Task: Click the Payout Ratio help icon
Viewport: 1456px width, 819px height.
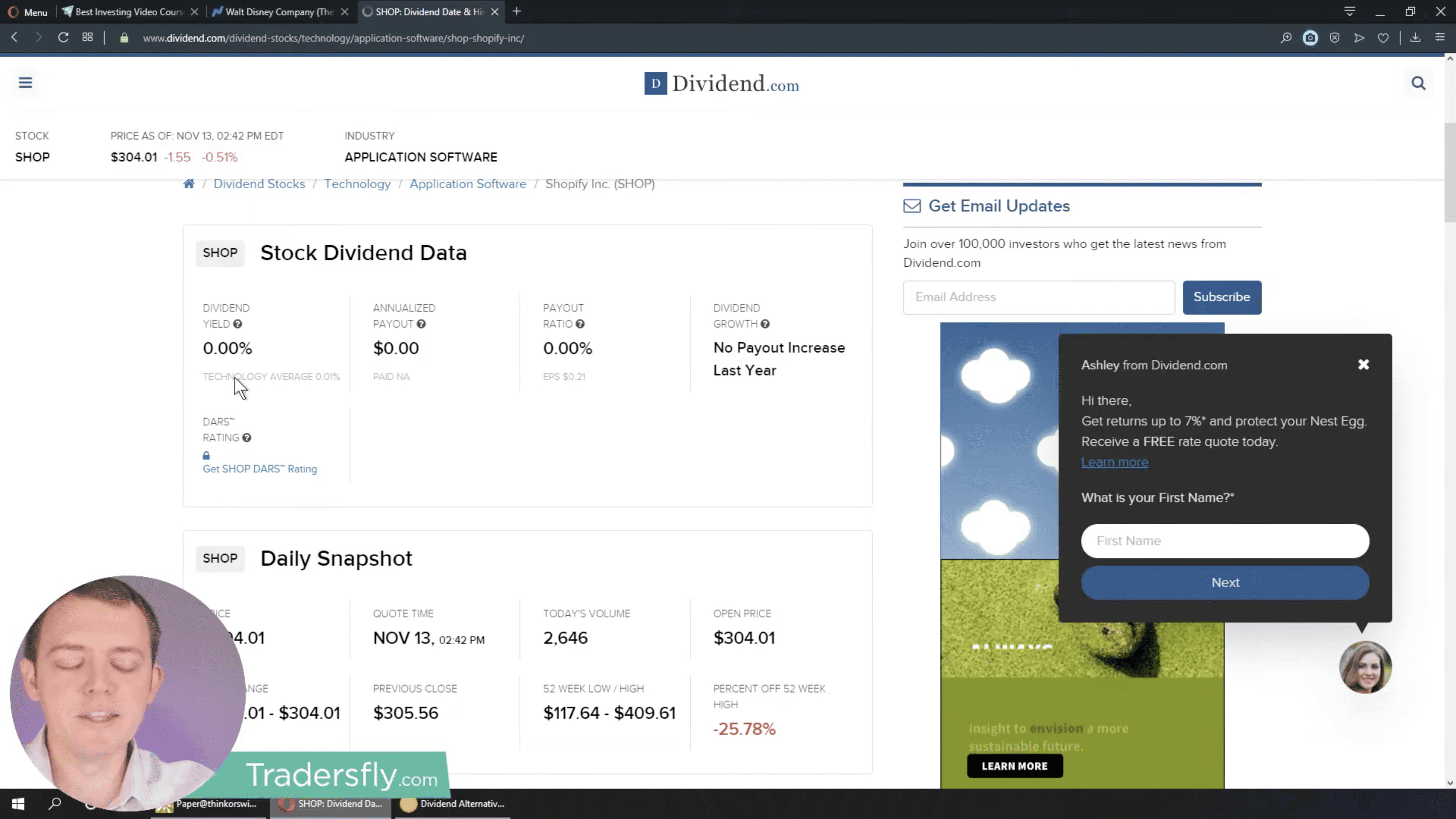Action: [x=580, y=324]
